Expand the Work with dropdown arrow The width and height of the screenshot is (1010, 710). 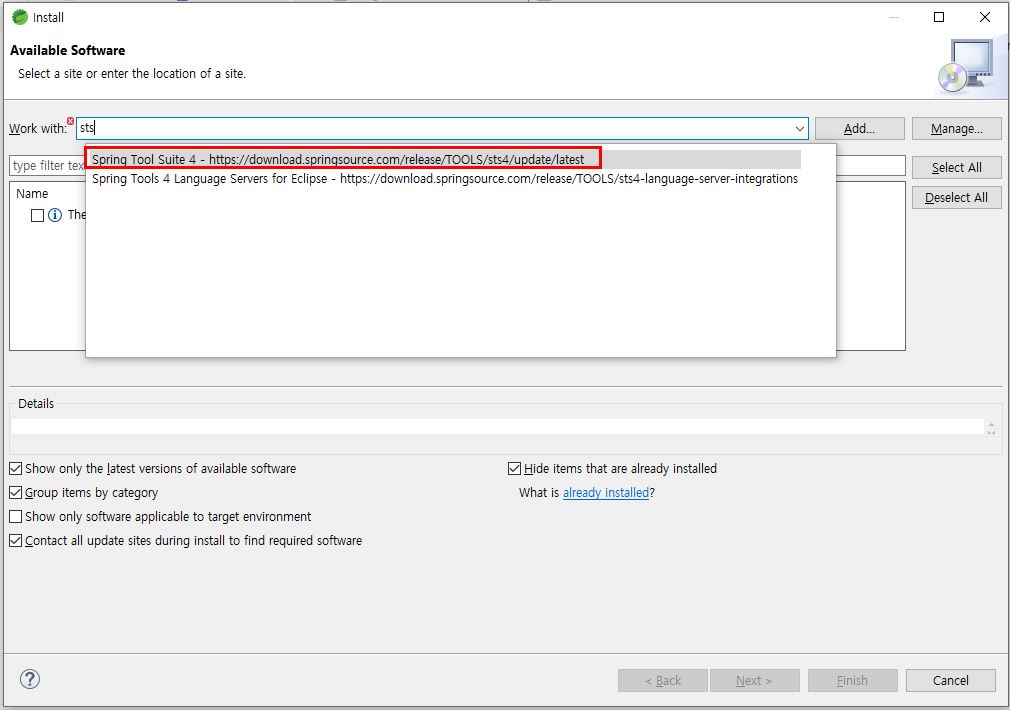click(x=799, y=129)
